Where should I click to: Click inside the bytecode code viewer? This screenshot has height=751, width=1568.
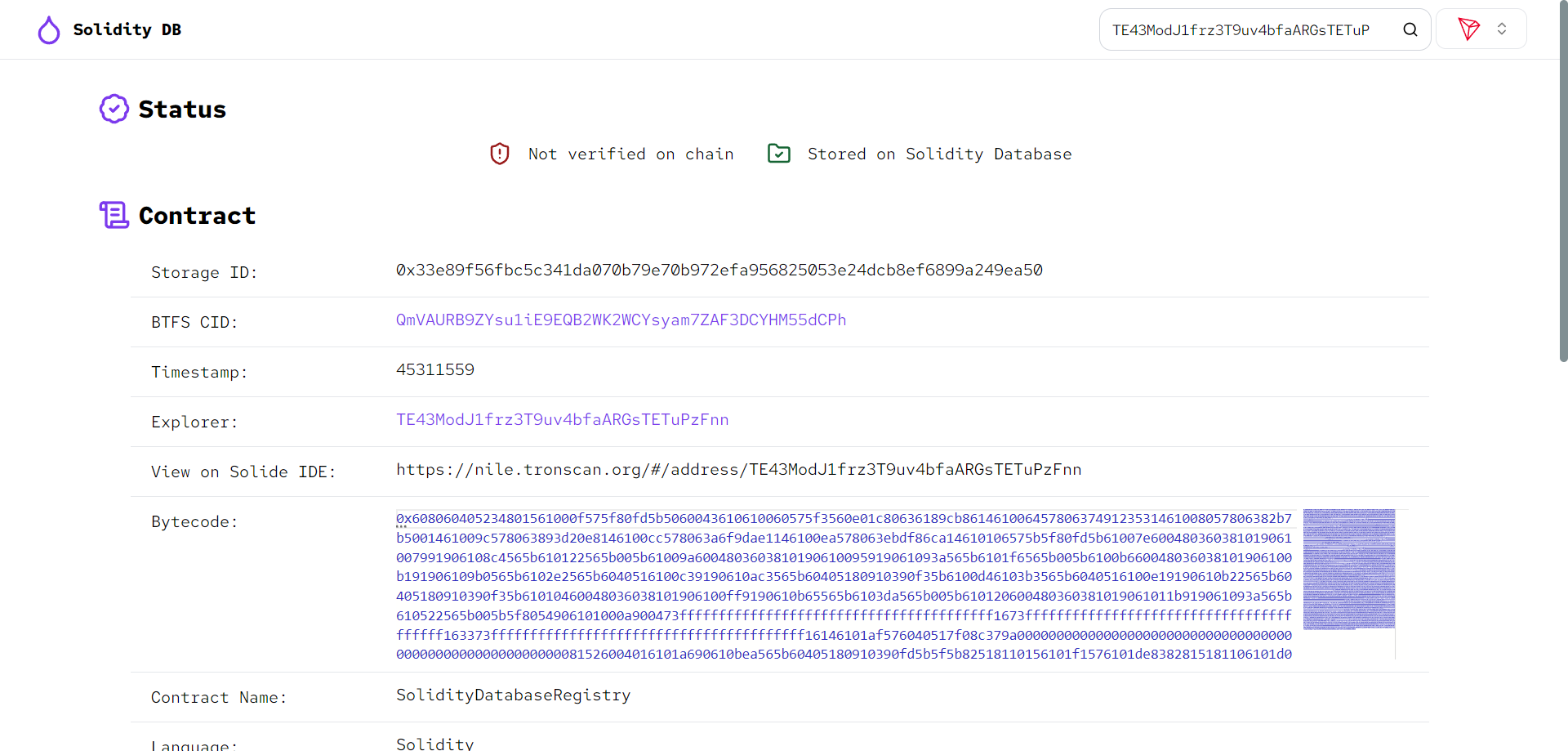coord(844,585)
